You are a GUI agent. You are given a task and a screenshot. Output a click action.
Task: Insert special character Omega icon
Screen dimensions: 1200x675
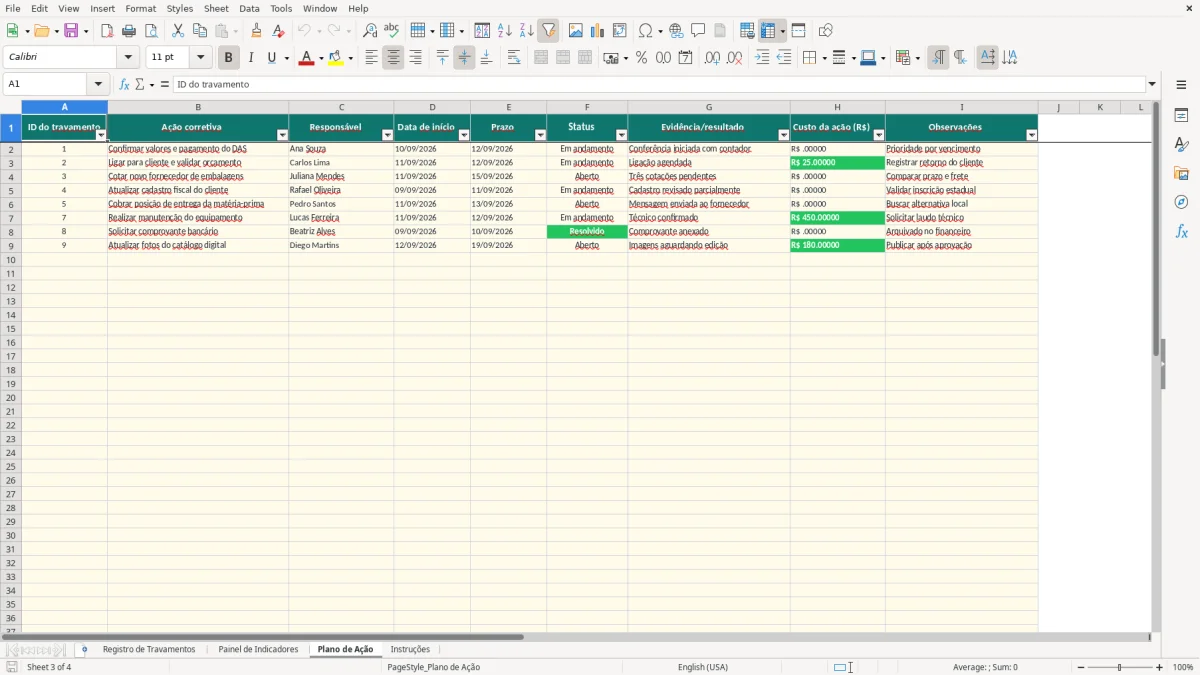click(x=645, y=31)
